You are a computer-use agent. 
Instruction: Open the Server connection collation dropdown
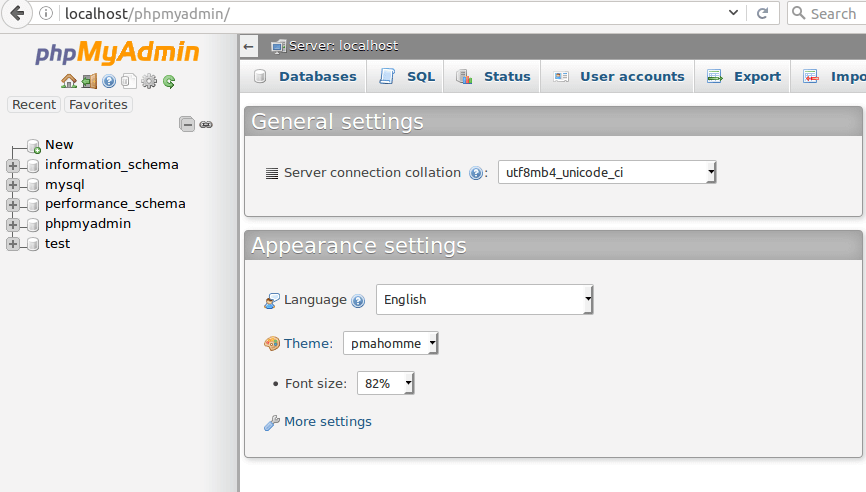(607, 172)
